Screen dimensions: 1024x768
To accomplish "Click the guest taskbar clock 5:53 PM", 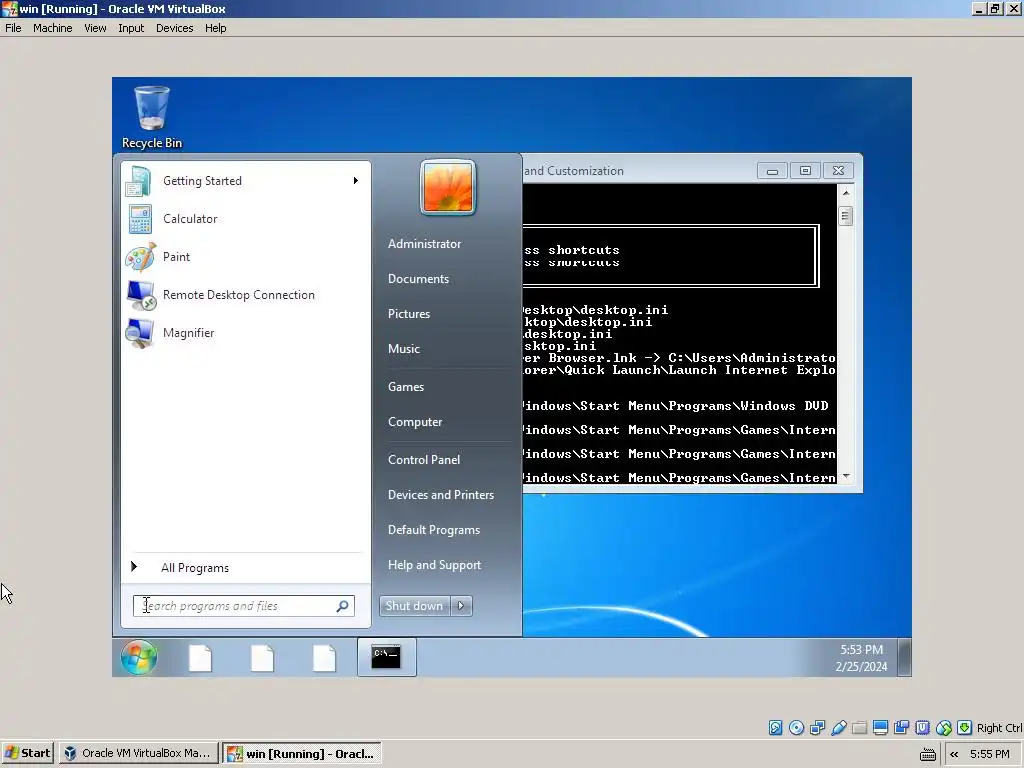I will 861,650.
